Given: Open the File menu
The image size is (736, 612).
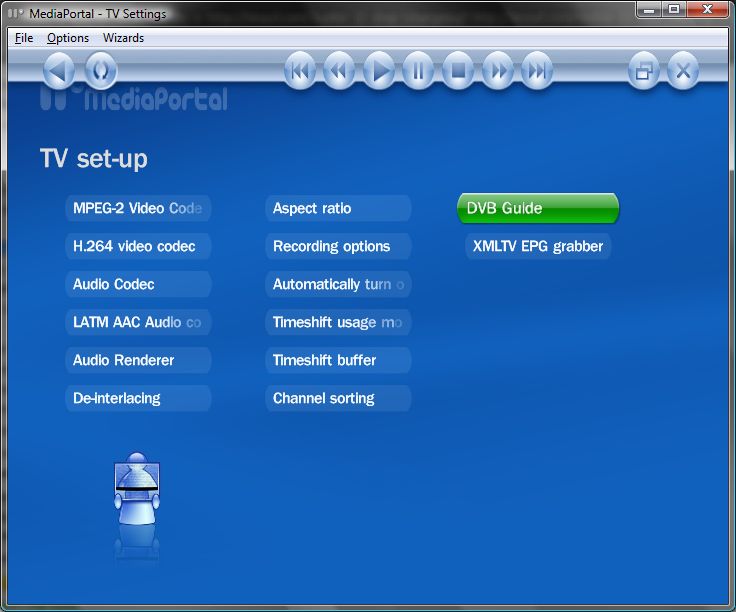Looking at the screenshot, I should (24, 38).
